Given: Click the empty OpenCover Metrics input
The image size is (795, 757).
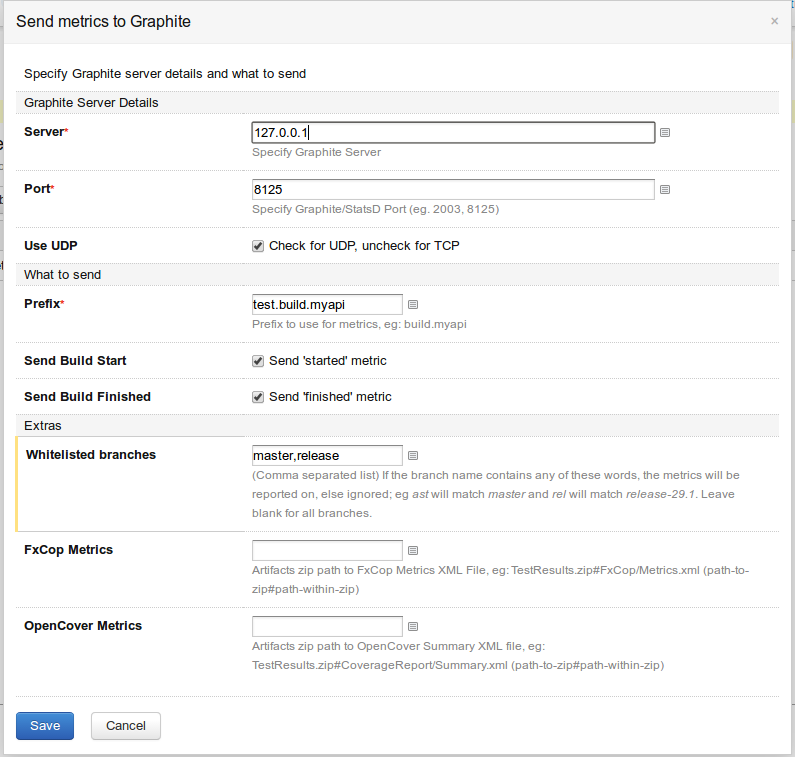Looking at the screenshot, I should 328,626.
